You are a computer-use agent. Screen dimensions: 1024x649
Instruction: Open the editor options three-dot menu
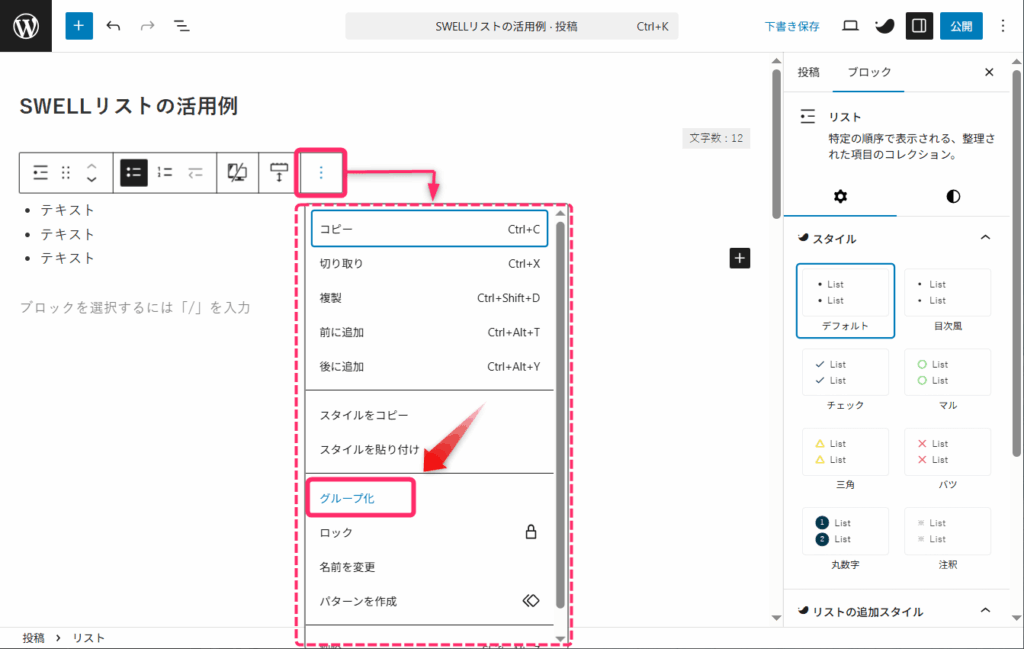pos(1002,26)
